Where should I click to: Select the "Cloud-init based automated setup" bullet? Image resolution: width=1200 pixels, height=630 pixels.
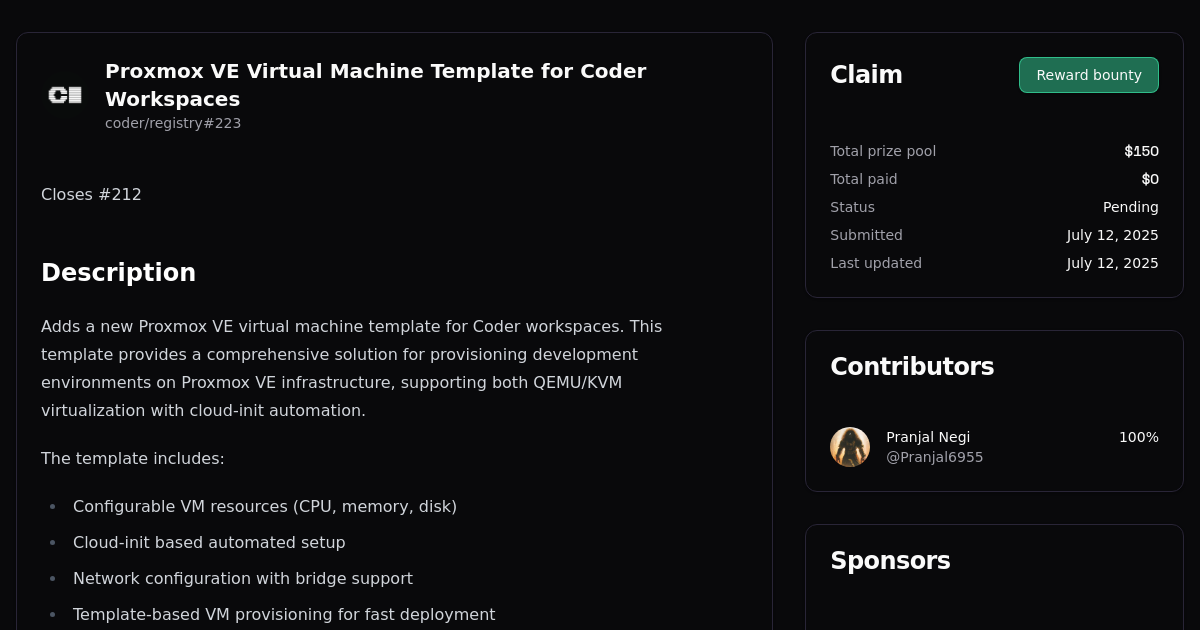(x=209, y=542)
